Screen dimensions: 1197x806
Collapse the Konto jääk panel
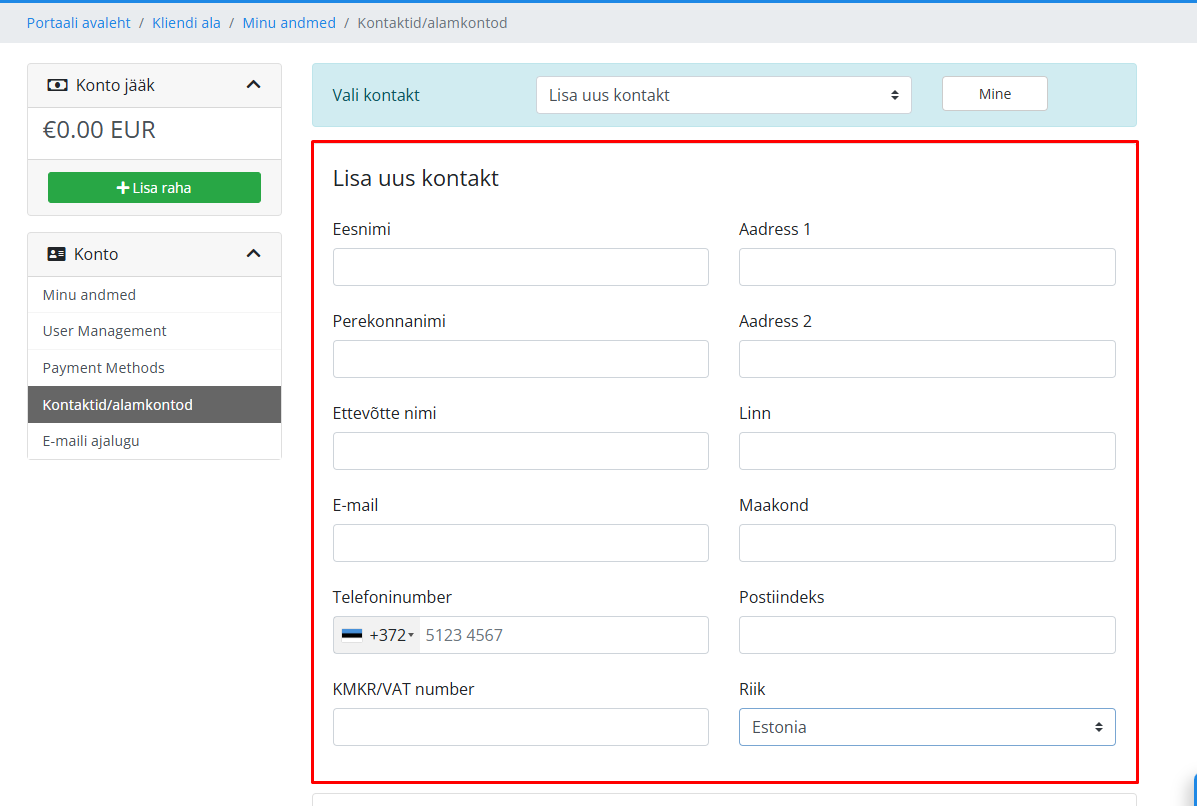tap(253, 85)
